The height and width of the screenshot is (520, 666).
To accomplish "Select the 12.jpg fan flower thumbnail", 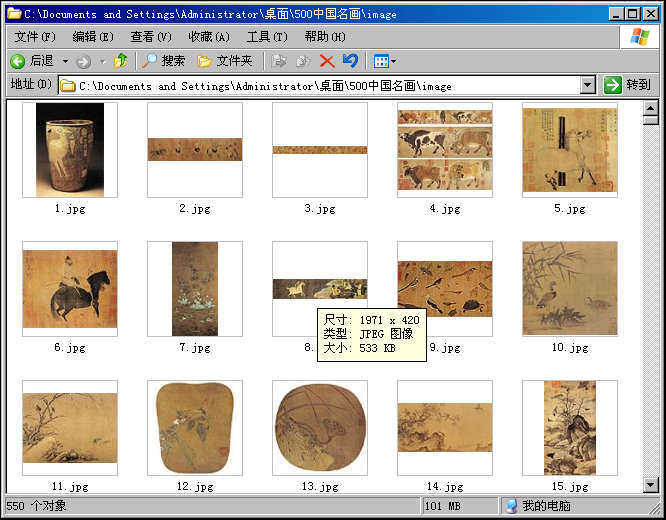I will click(195, 428).
